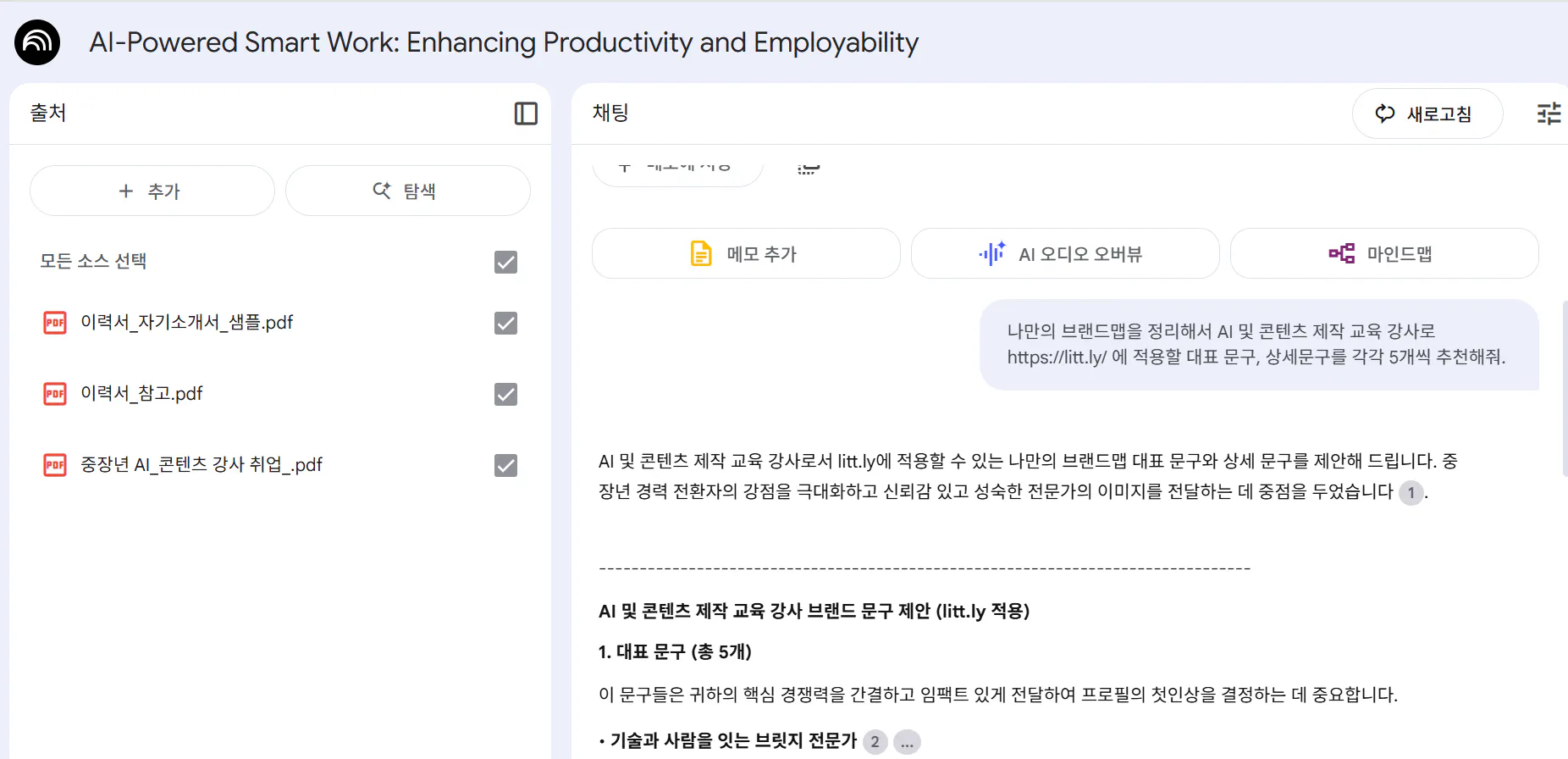Uncheck 이력서_자기소개서_샘플.pdf checkbox
The image size is (1568, 759).
505,323
